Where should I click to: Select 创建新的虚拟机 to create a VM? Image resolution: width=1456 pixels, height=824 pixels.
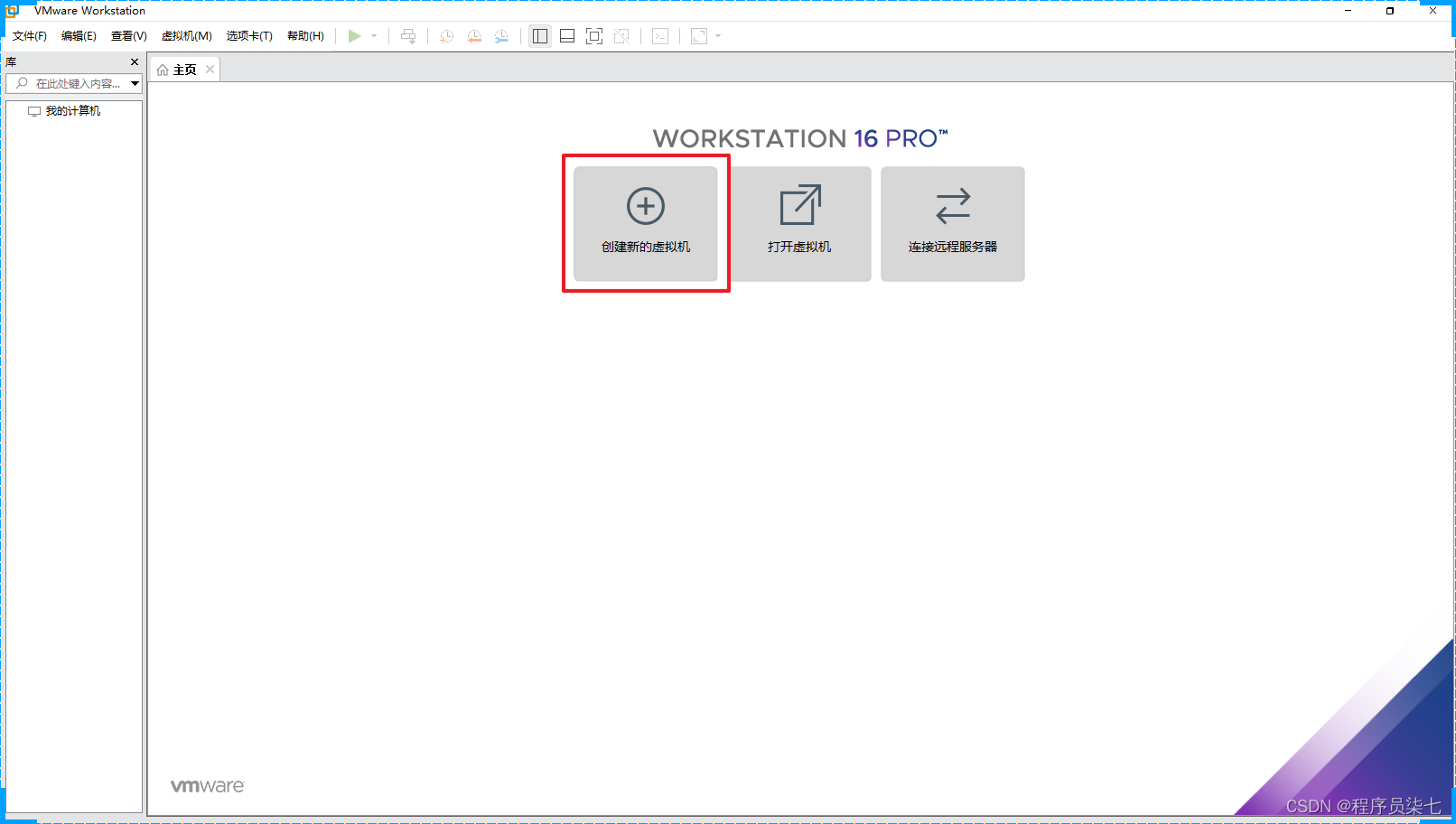pyautogui.click(x=645, y=223)
